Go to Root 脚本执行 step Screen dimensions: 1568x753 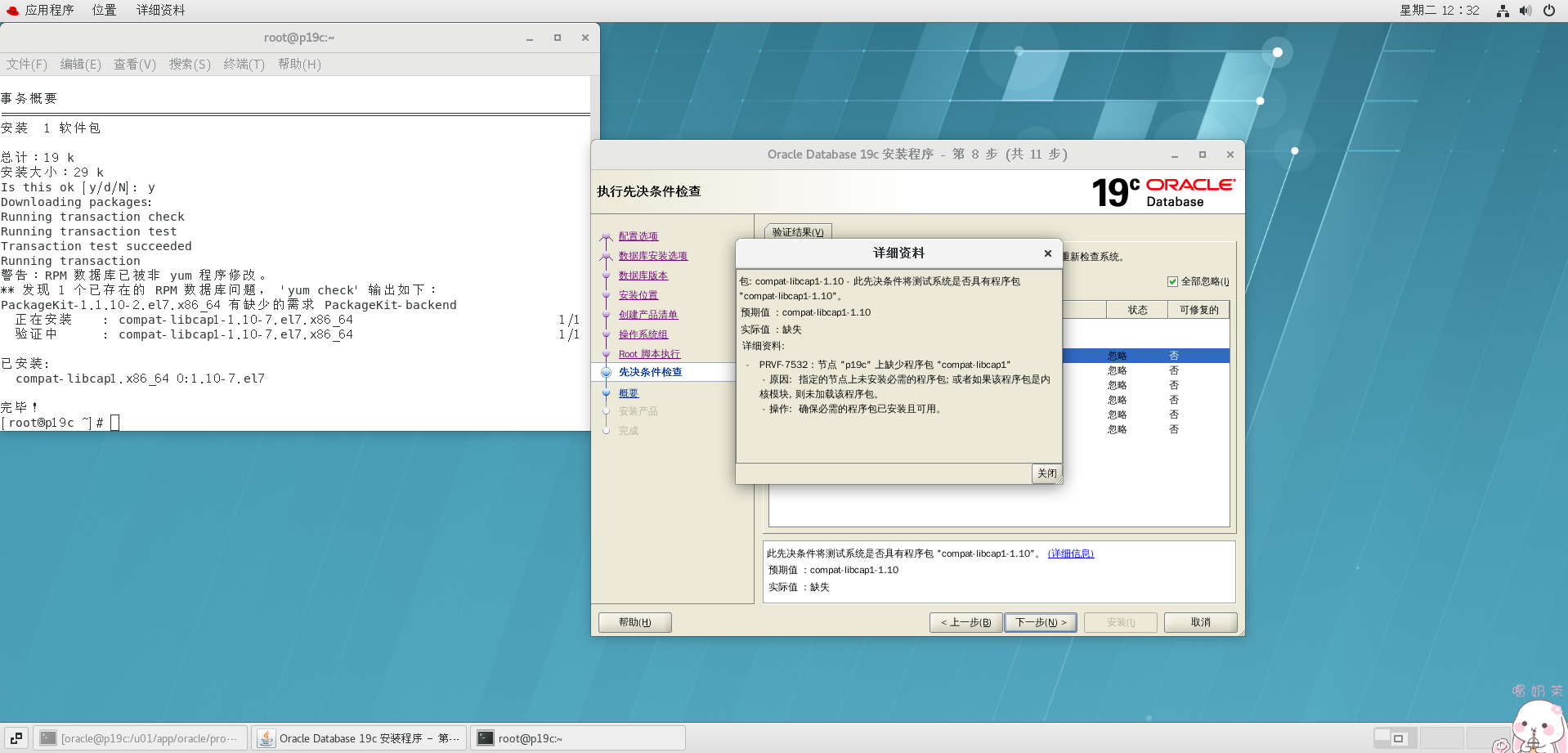click(x=649, y=354)
